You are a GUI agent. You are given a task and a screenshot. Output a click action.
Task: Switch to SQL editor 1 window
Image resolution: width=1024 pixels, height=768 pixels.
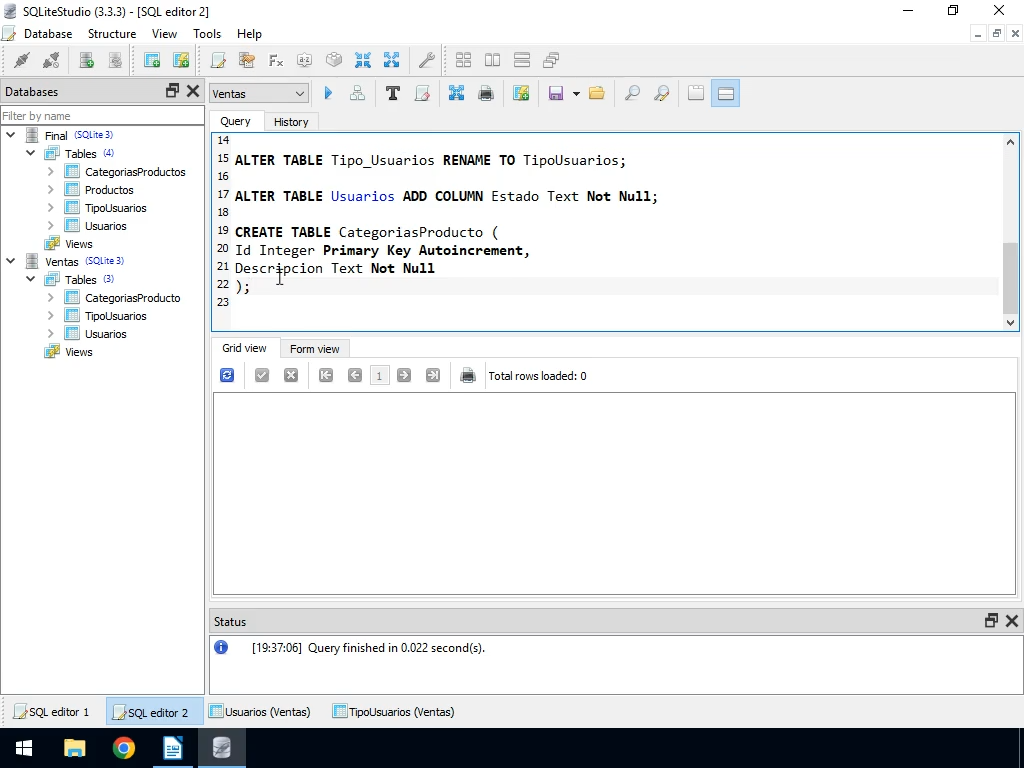click(52, 712)
